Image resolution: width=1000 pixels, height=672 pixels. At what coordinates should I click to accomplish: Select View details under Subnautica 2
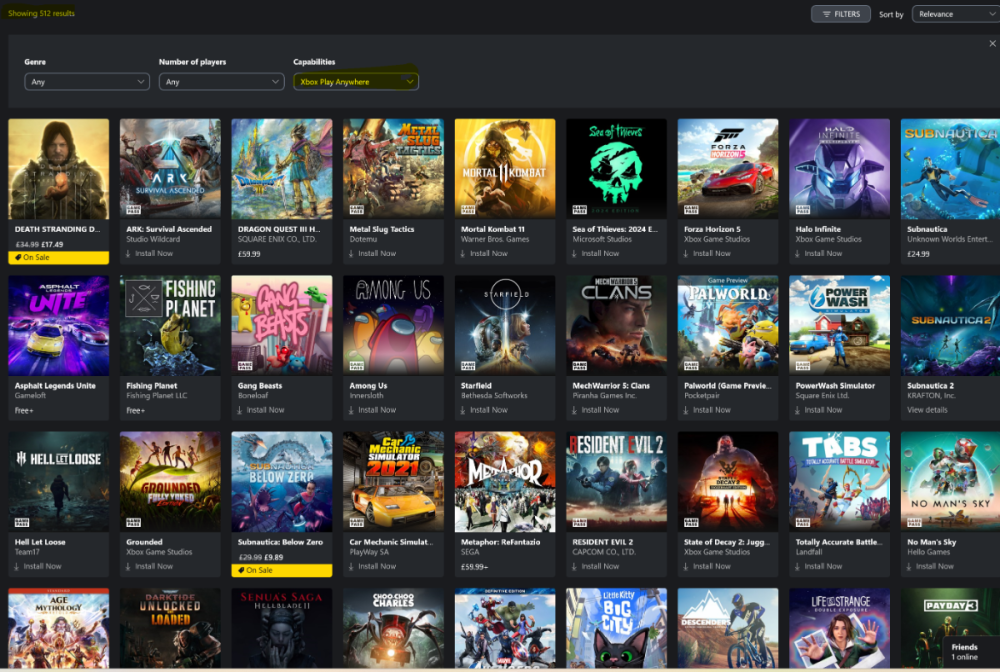pos(927,410)
